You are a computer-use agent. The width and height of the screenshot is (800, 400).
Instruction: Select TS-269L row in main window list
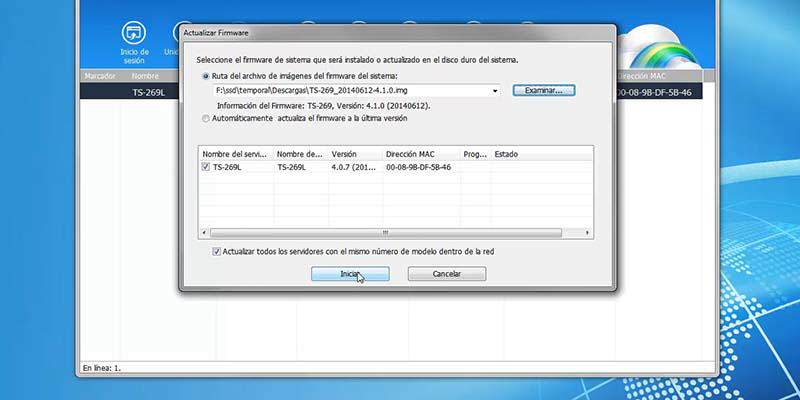pos(391,92)
